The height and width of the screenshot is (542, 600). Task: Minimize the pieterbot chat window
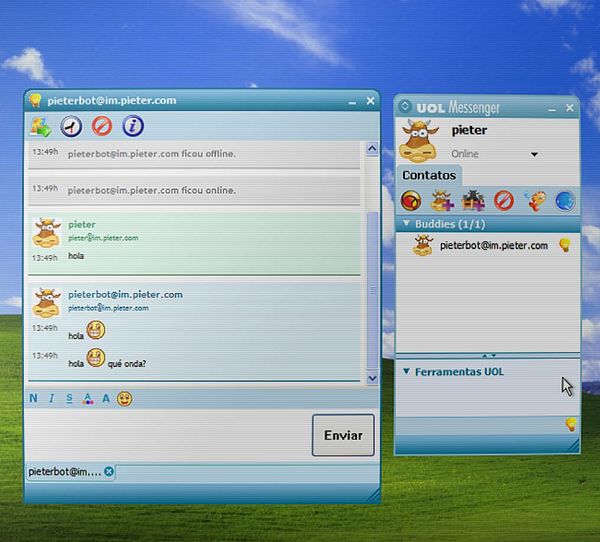pos(352,102)
